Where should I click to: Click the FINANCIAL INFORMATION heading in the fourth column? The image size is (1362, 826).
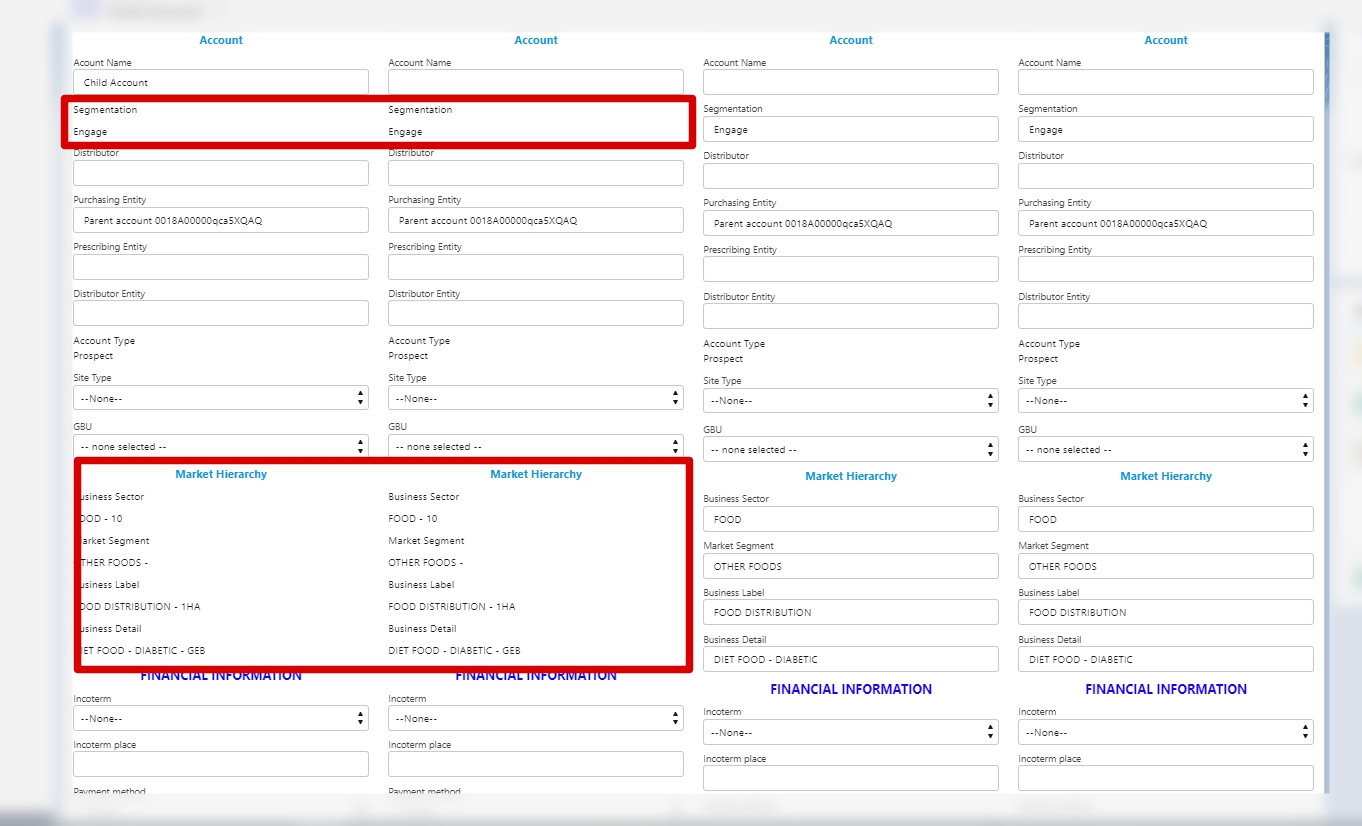[1166, 689]
